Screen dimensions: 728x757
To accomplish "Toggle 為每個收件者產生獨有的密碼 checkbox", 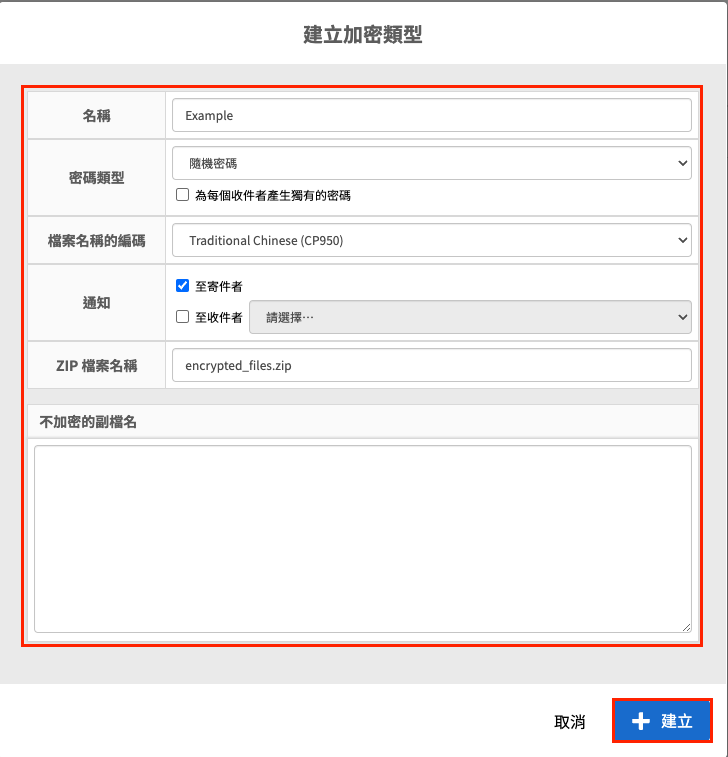I will [182, 195].
